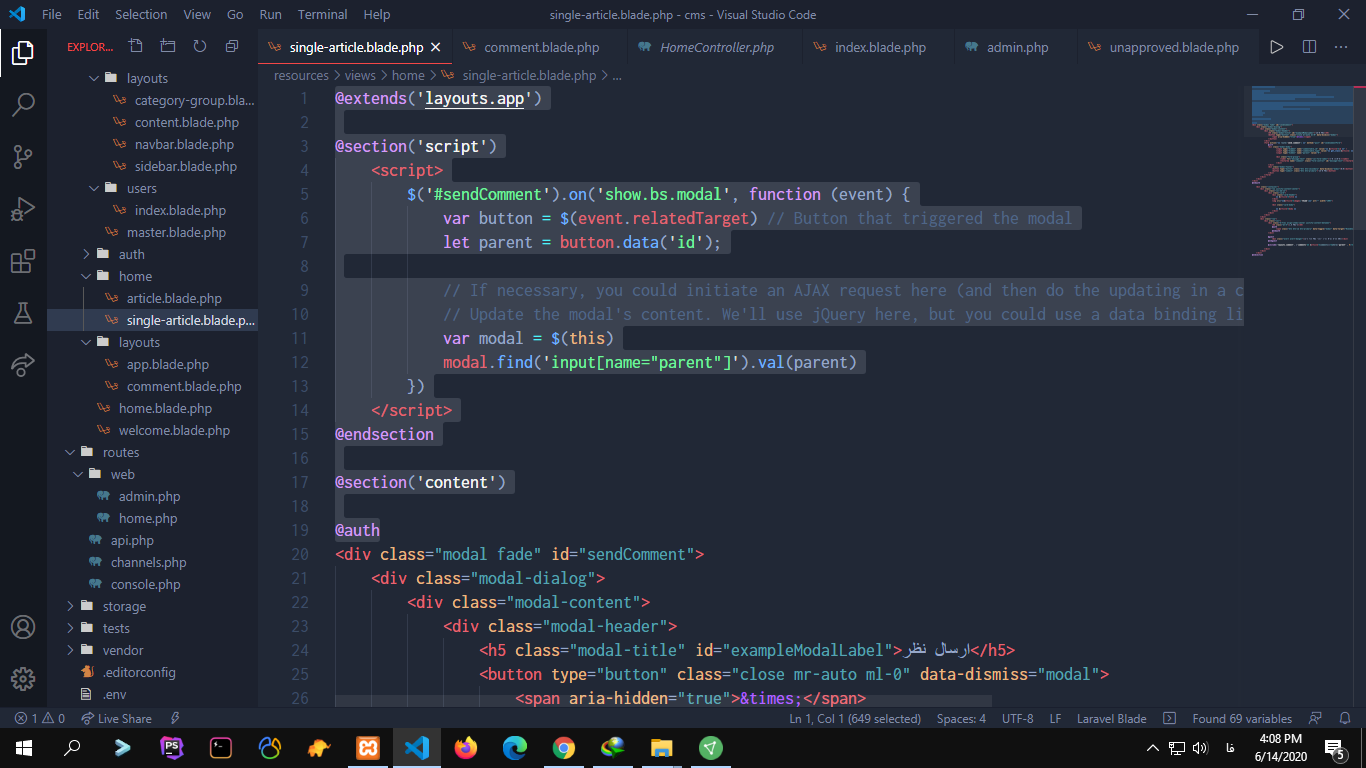The image size is (1366, 768).
Task: Open the Source Control view
Action: [x=23, y=157]
